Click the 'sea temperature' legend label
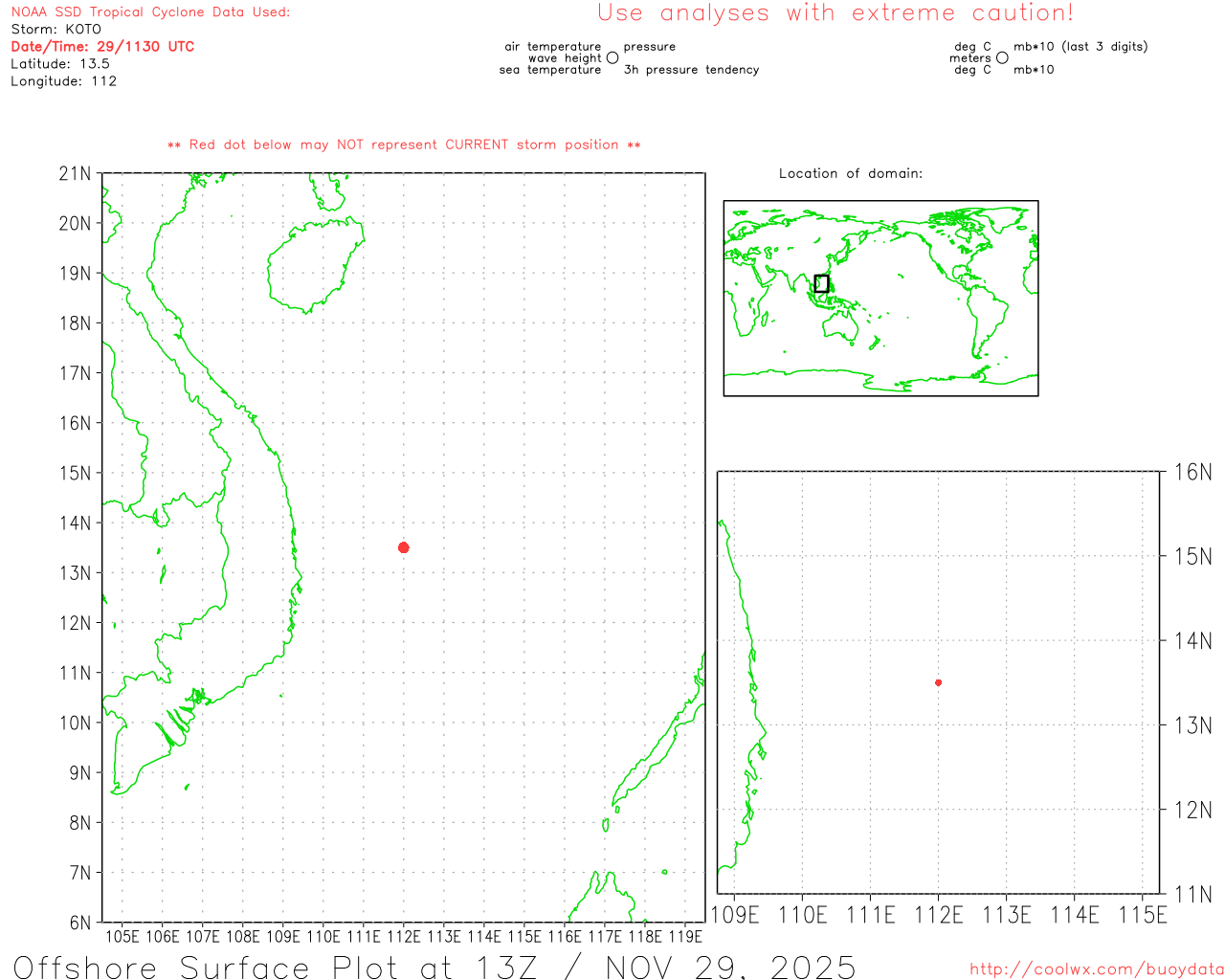 [x=550, y=70]
